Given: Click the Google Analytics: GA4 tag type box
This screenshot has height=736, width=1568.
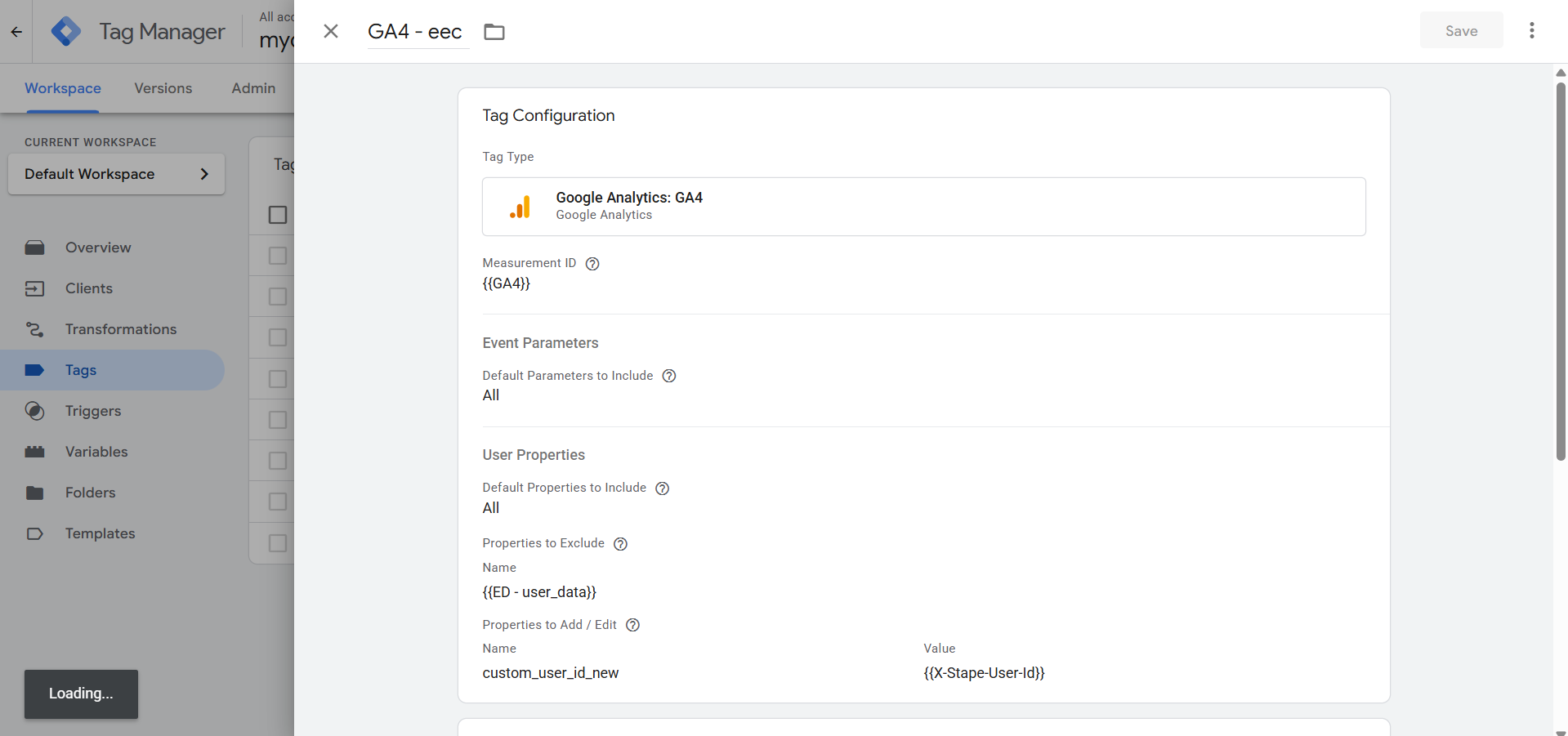Looking at the screenshot, I should coord(923,207).
